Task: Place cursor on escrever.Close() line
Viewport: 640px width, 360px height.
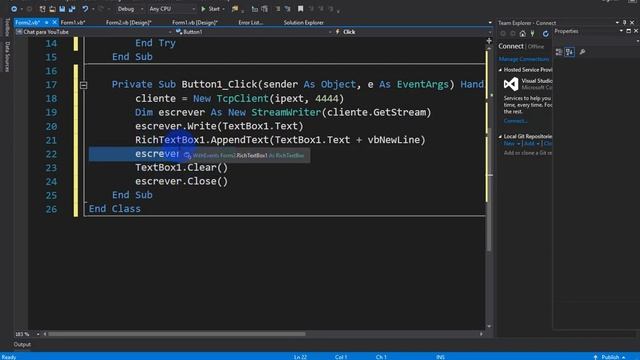Action: click(182, 181)
